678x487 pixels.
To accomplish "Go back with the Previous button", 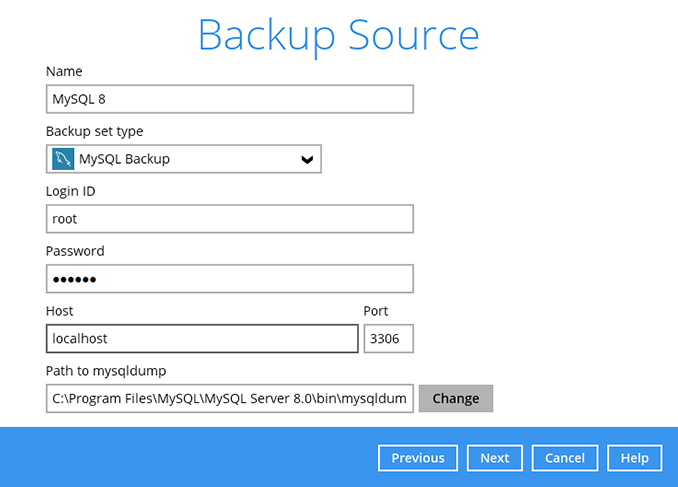I will click(x=418, y=458).
